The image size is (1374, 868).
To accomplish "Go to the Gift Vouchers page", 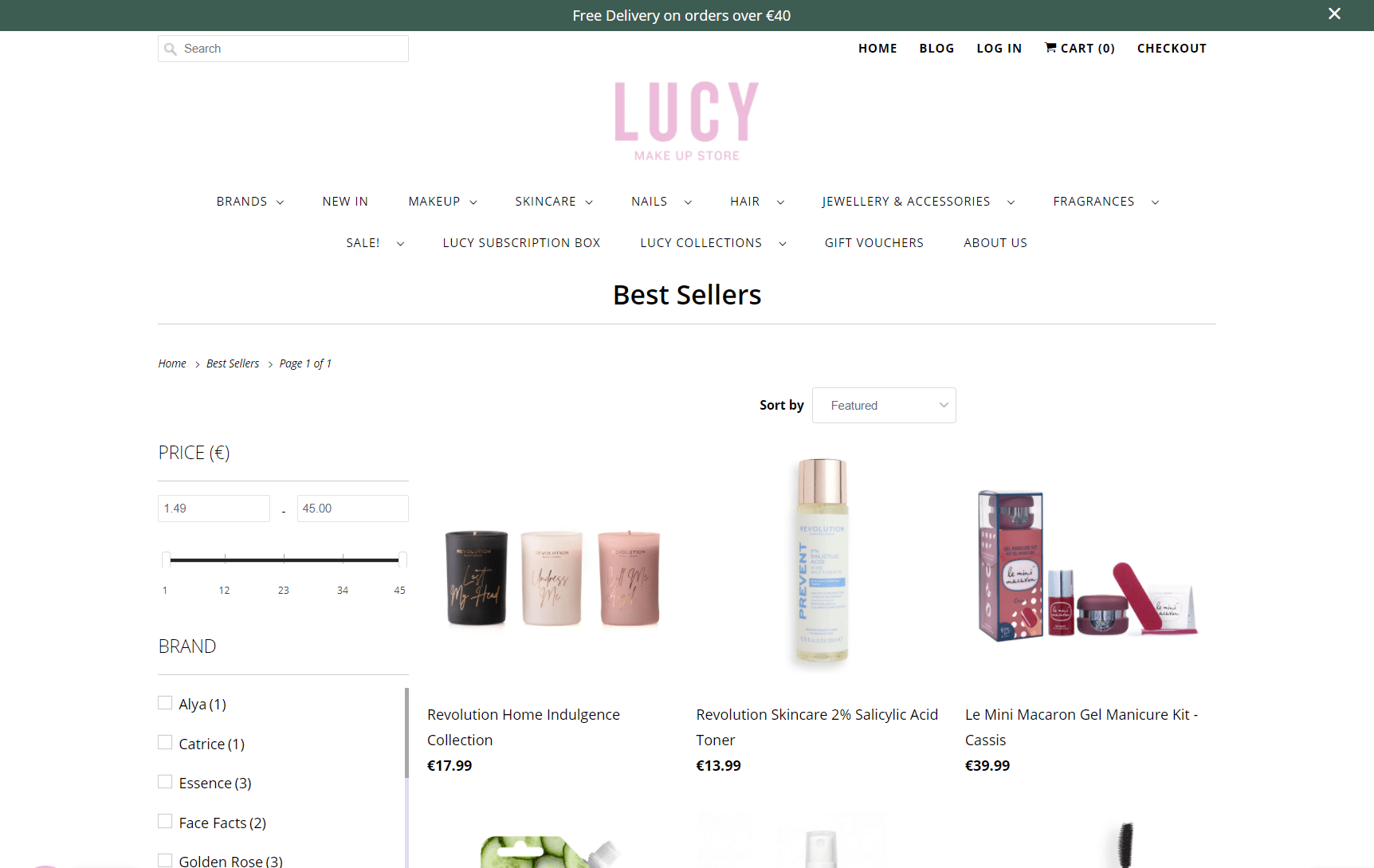I will (873, 243).
